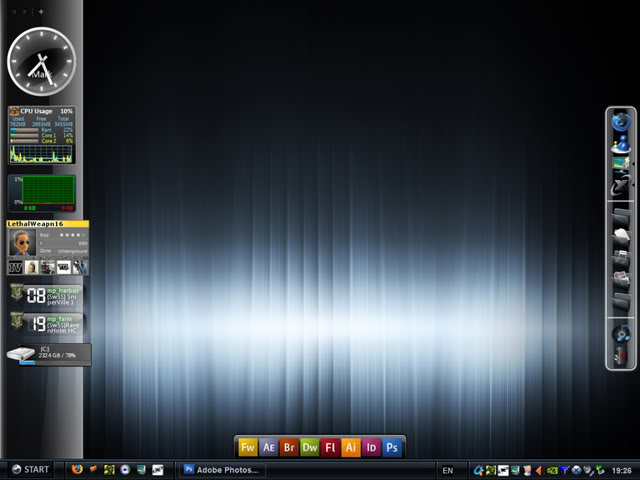Switch to Adobe Photoshop taskbar window

tap(222, 470)
